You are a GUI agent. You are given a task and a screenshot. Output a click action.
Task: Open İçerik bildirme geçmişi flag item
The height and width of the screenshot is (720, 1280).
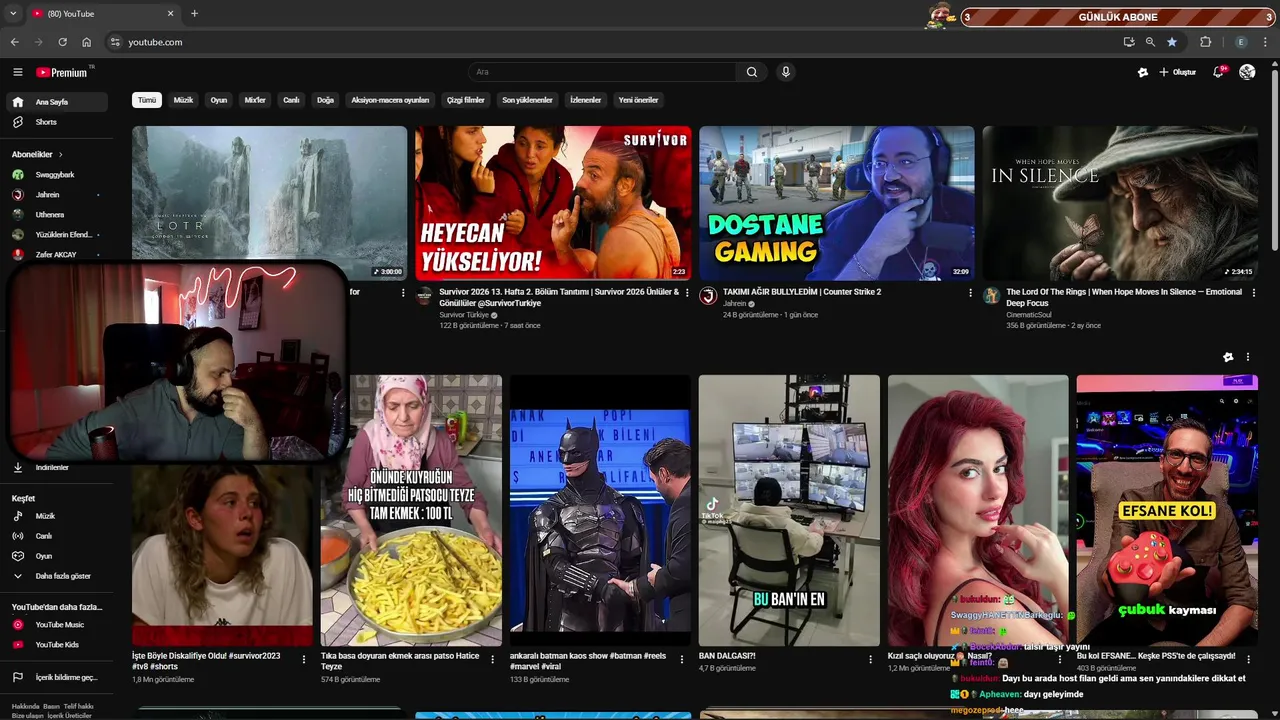[x=58, y=677]
